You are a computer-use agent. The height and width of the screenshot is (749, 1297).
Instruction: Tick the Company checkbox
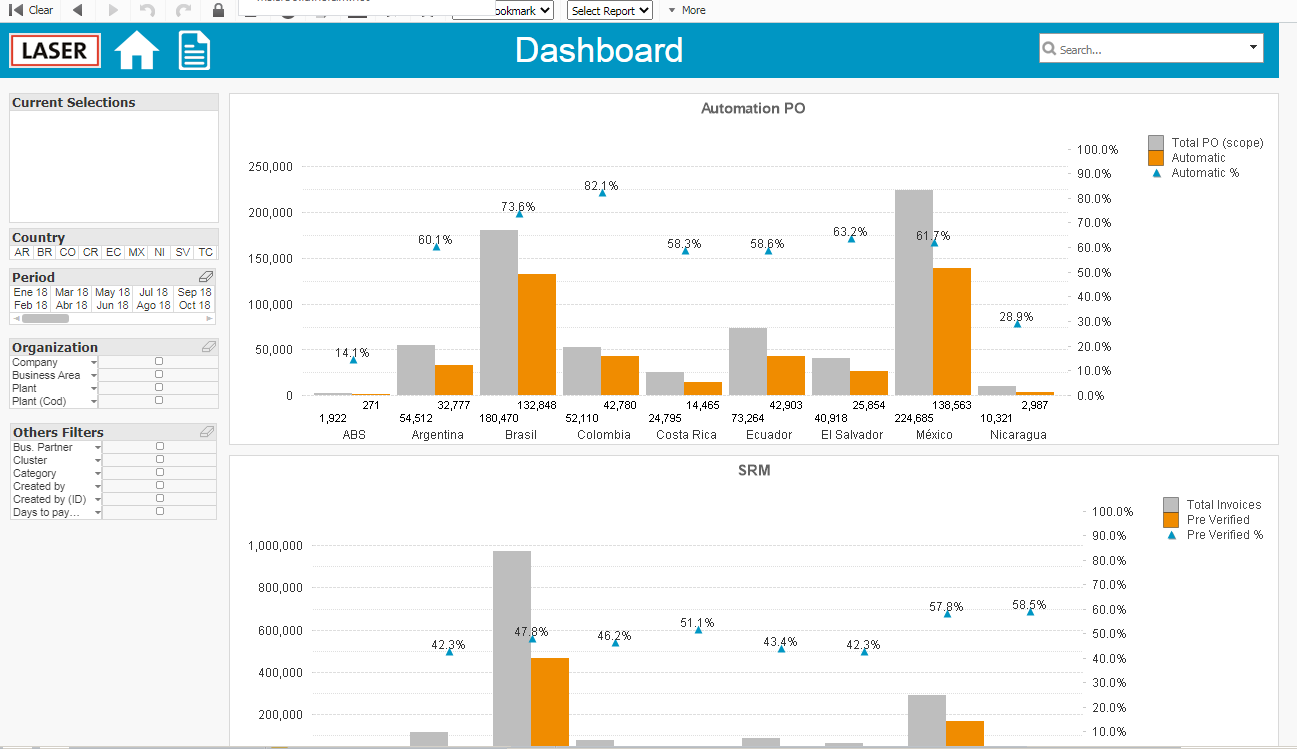pos(159,361)
